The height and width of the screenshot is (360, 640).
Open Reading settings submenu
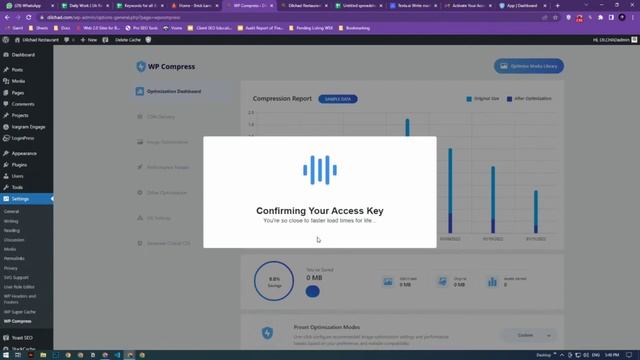[x=12, y=231]
